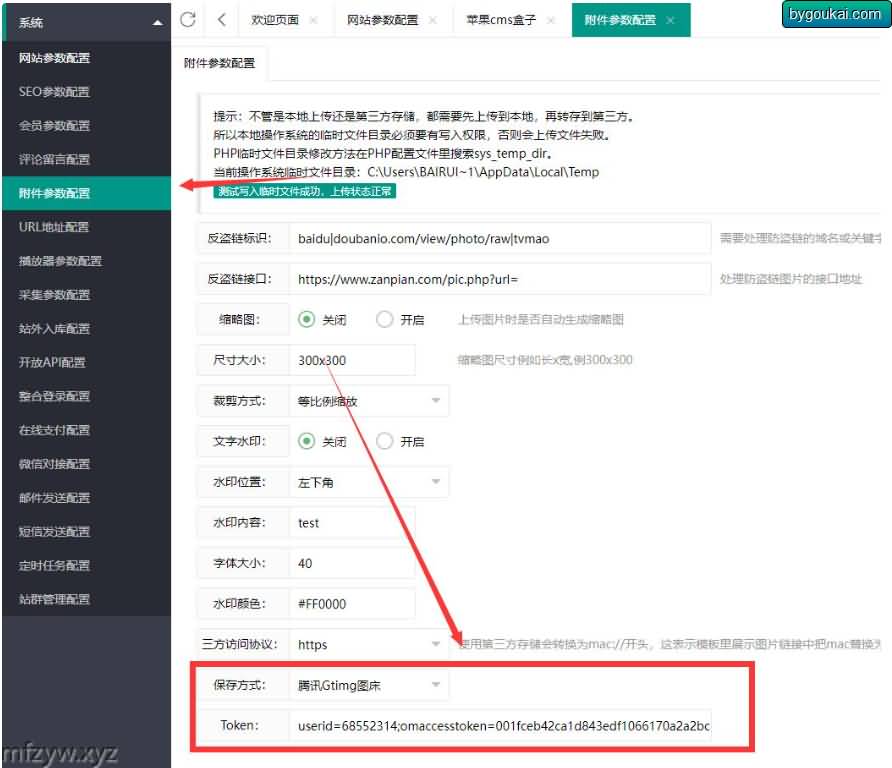This screenshot has height=768, width=892.
Task: Open 在线支付配置 sidebar link
Action: click(x=54, y=430)
